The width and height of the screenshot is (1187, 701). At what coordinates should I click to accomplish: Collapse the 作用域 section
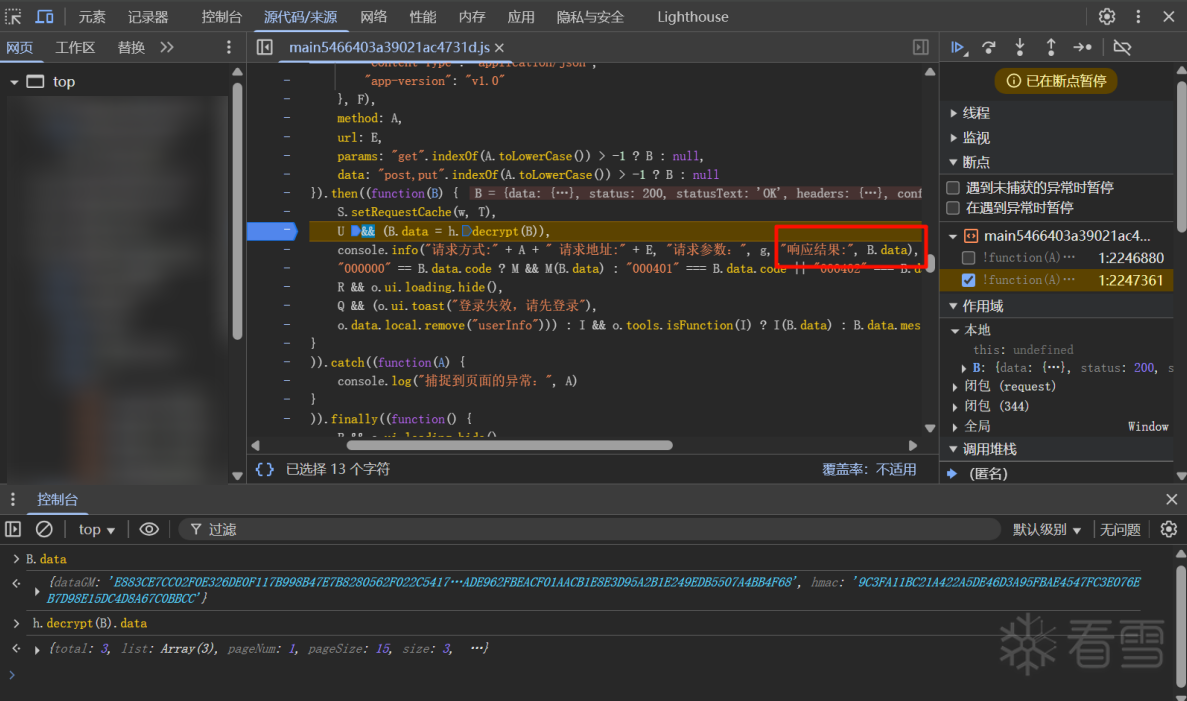tap(953, 306)
